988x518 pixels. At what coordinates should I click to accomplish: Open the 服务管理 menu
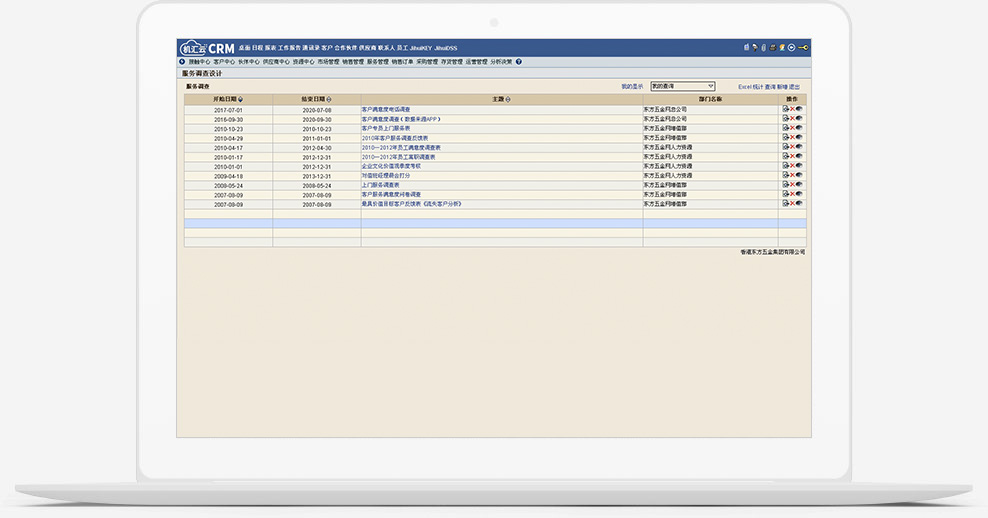click(377, 61)
